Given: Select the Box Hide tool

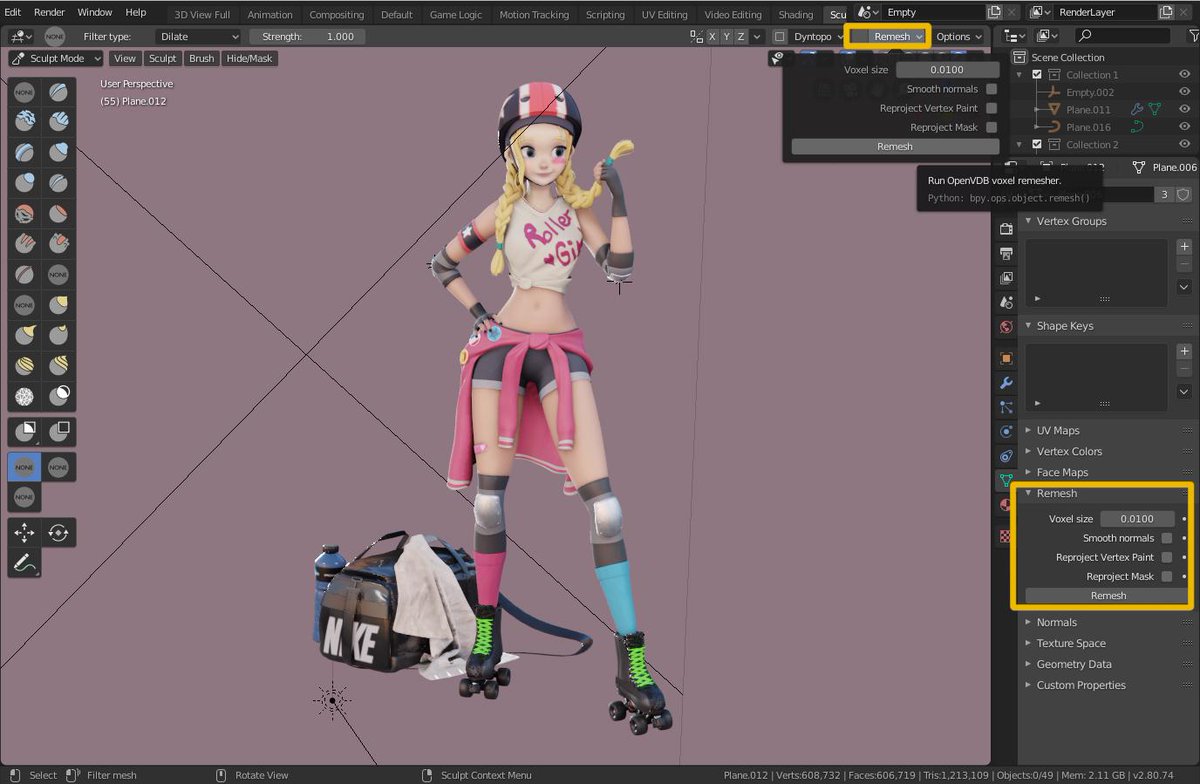Looking at the screenshot, I should click(x=59, y=432).
